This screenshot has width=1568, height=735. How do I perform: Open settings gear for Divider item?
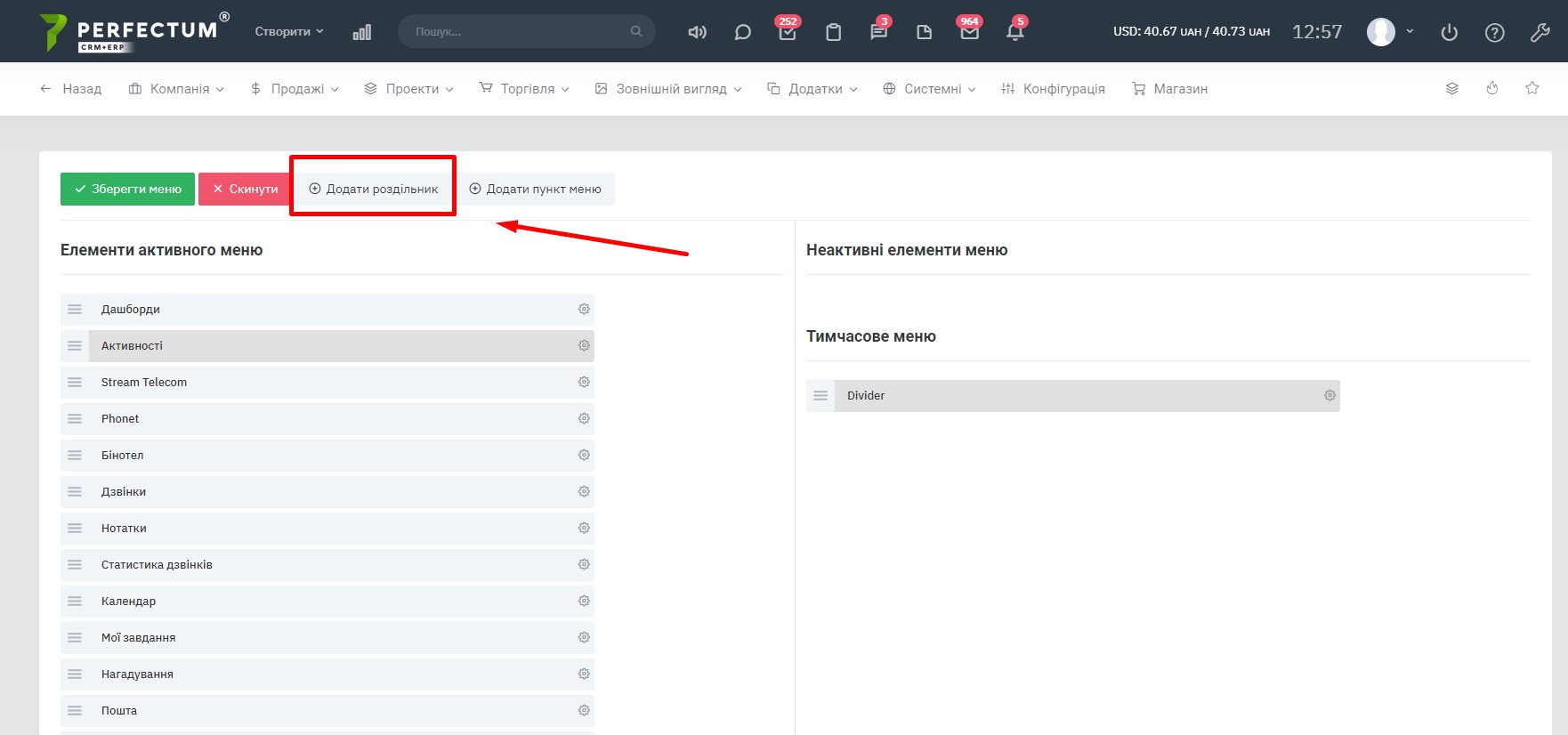pos(1330,395)
